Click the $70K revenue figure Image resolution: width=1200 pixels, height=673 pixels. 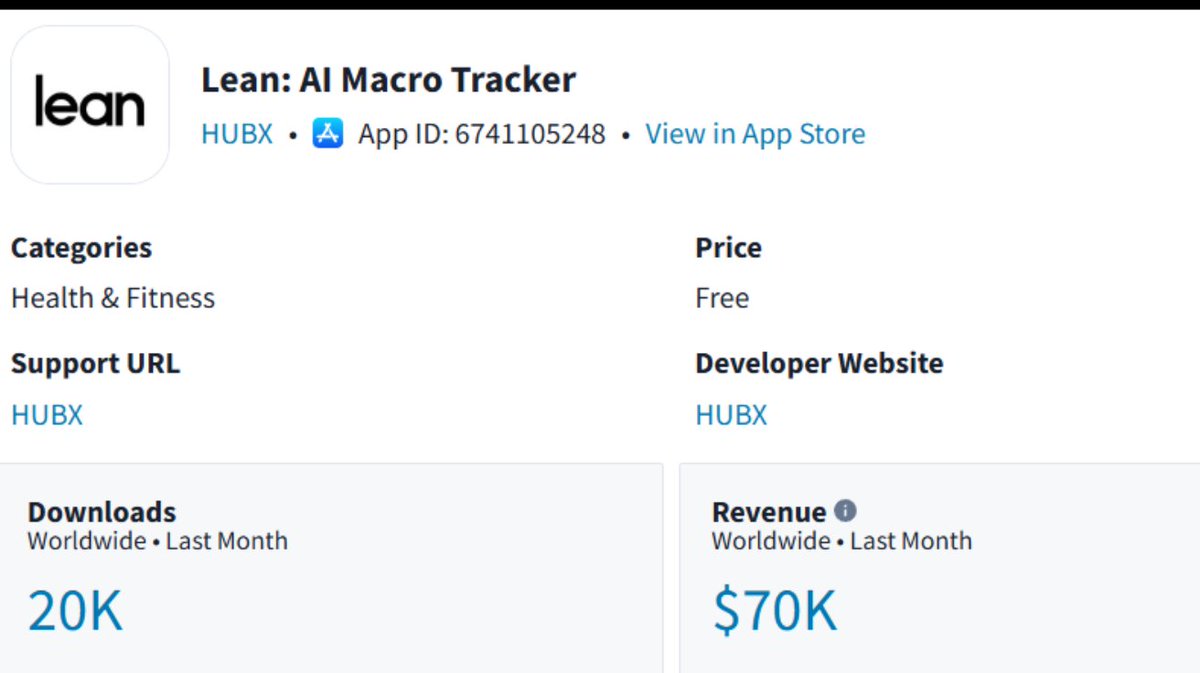pos(774,611)
